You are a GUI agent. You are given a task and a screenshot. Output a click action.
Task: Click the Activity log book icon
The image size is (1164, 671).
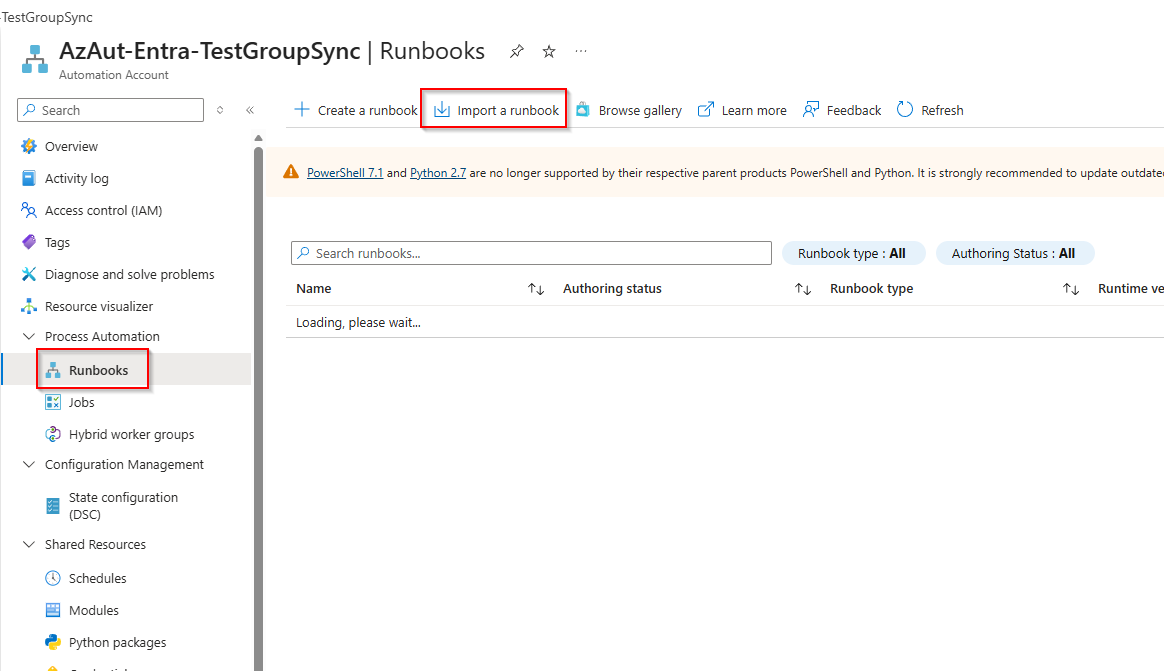(x=29, y=178)
